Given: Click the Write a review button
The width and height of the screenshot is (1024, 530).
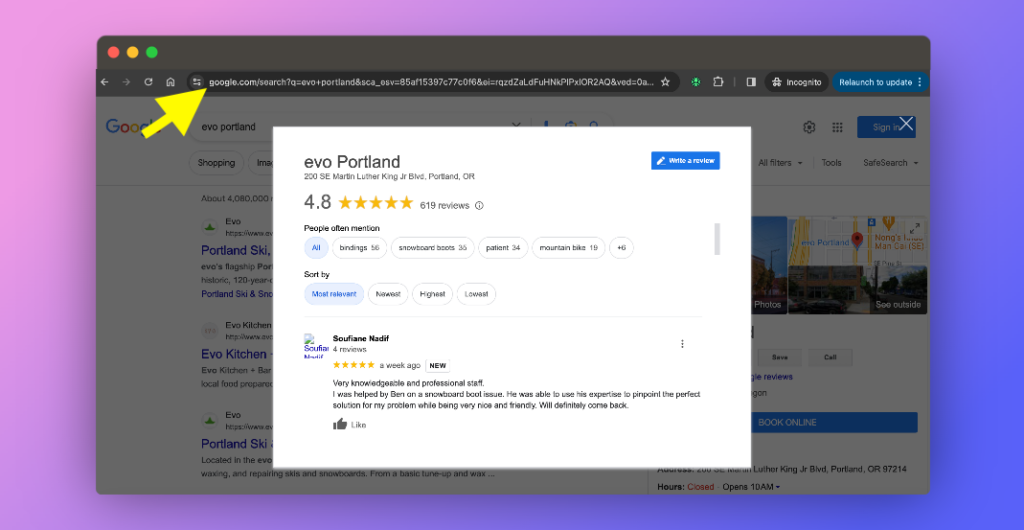Looking at the screenshot, I should [685, 161].
